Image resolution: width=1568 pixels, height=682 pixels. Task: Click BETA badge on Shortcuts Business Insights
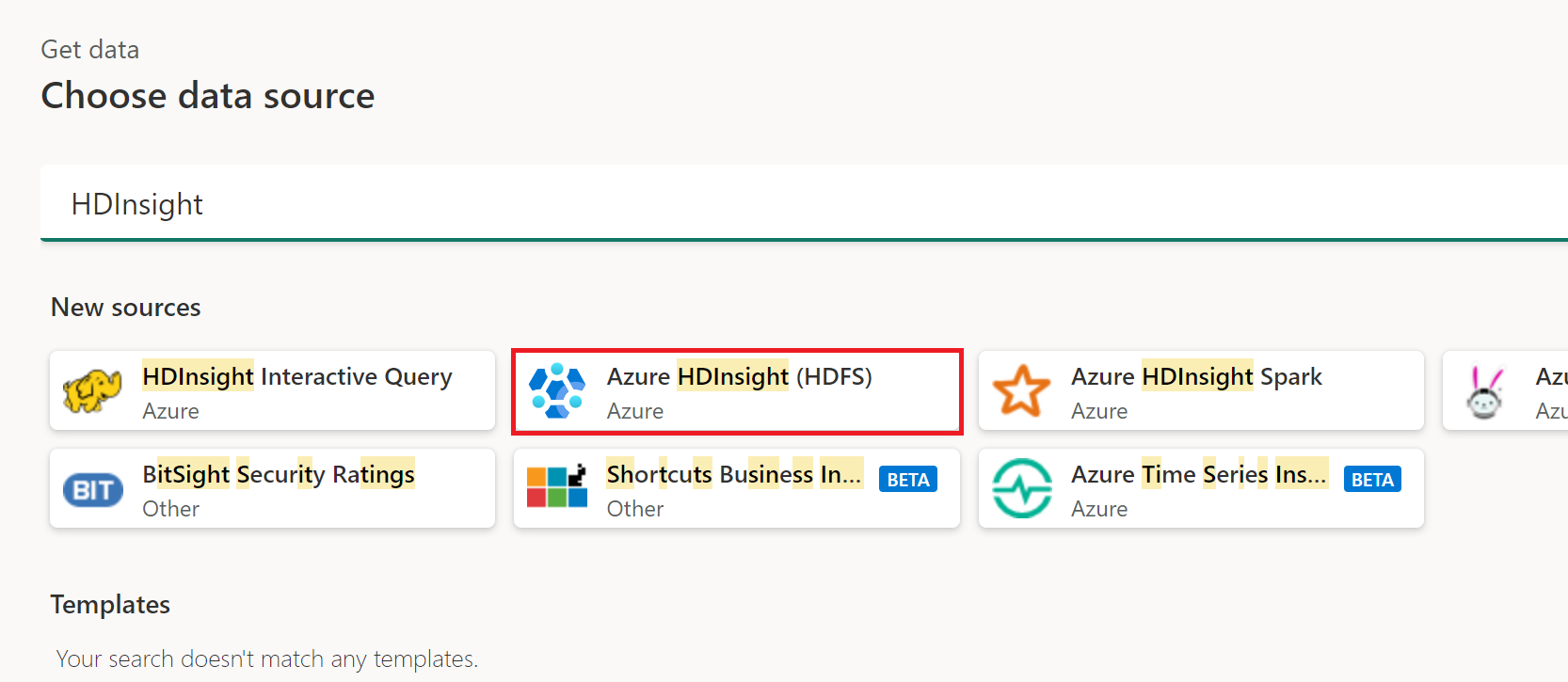click(x=908, y=480)
